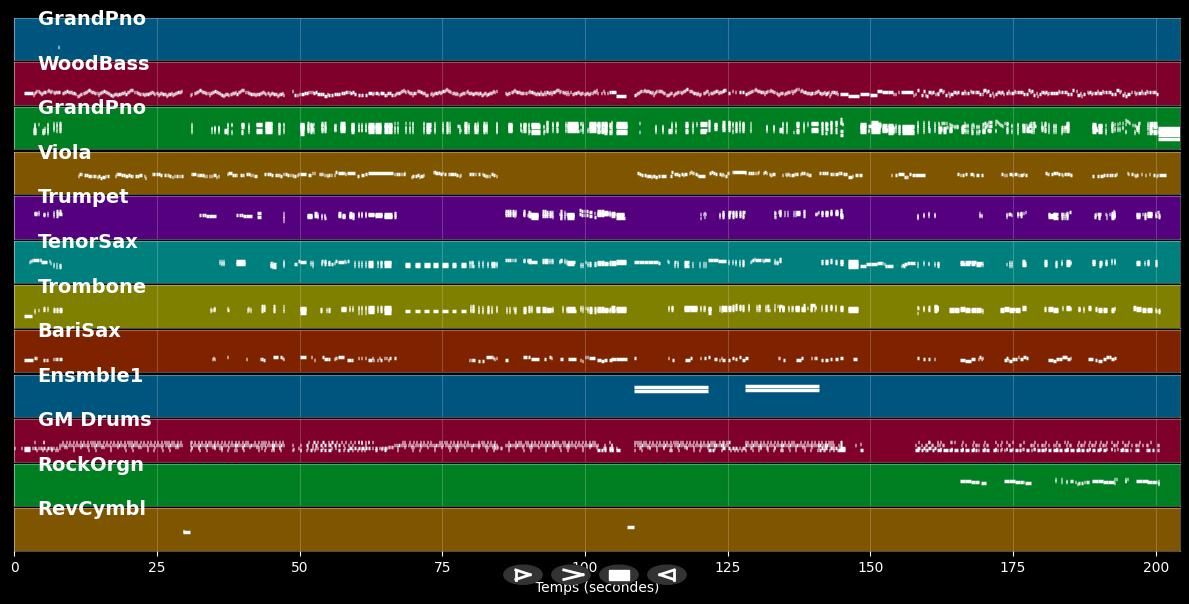Click the rightmost left-pointing triangle-with-bar button
This screenshot has height=604, width=1189.
(x=667, y=575)
